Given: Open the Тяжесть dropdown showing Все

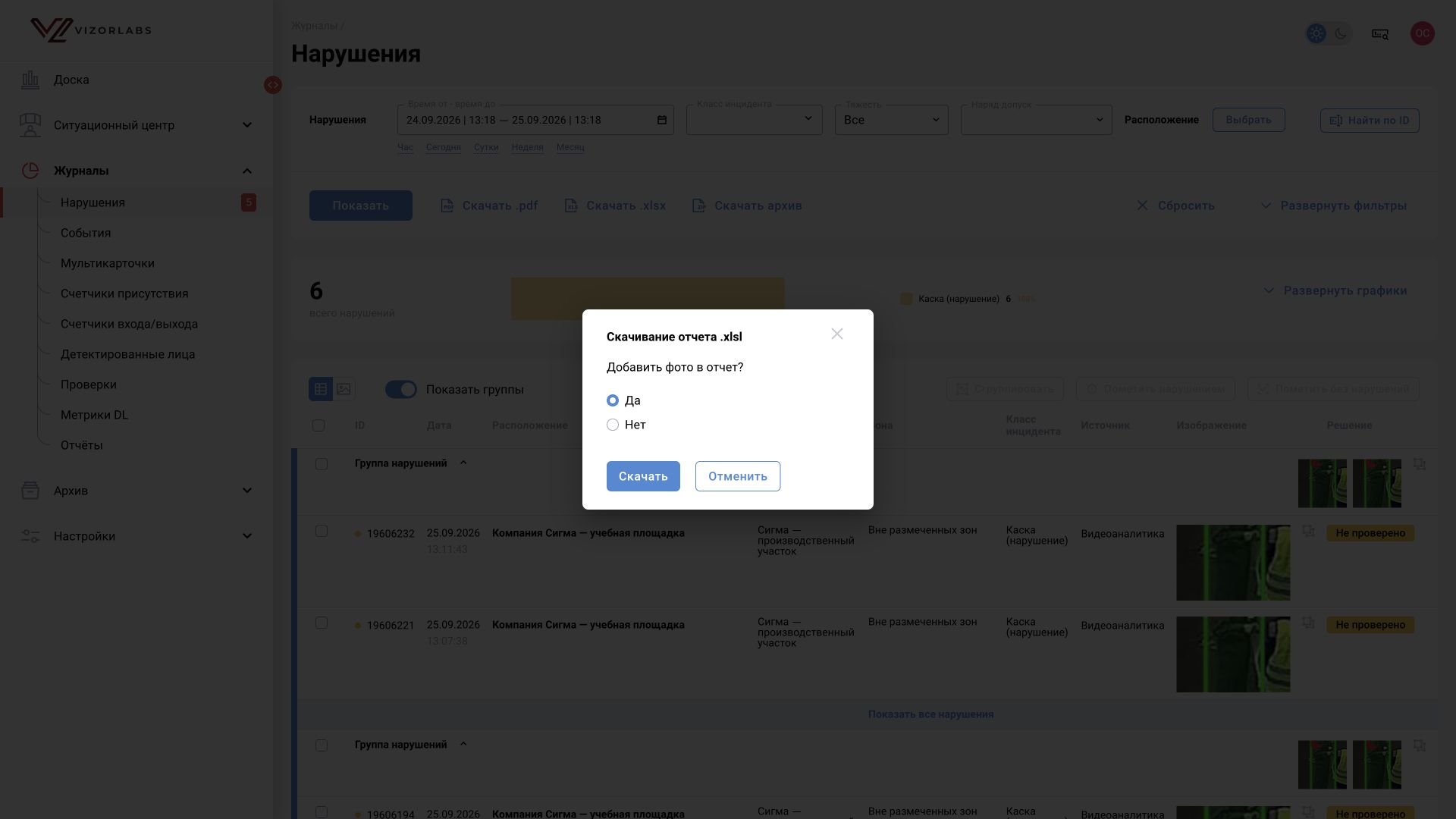Looking at the screenshot, I should point(892,120).
